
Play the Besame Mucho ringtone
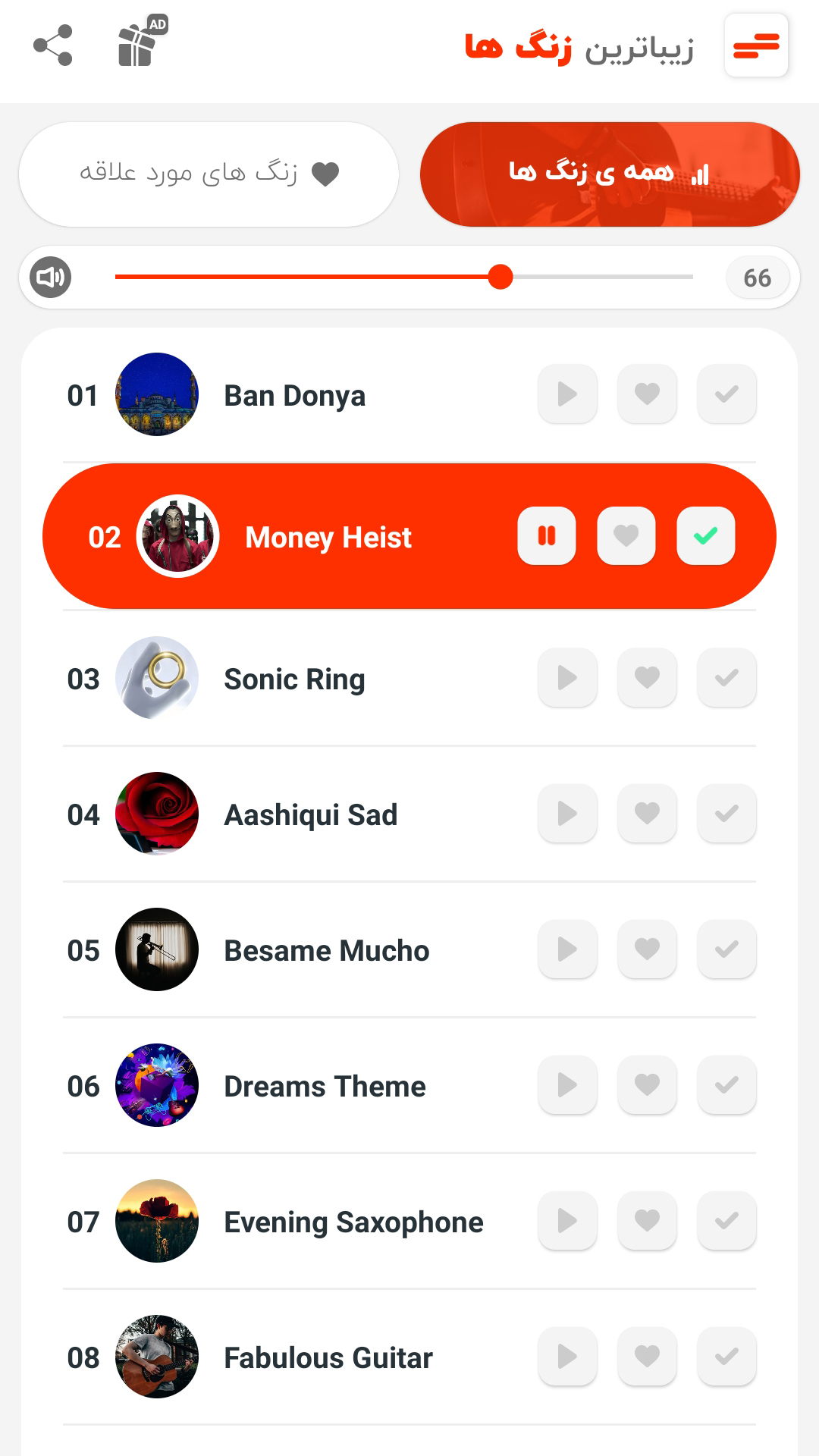(567, 949)
